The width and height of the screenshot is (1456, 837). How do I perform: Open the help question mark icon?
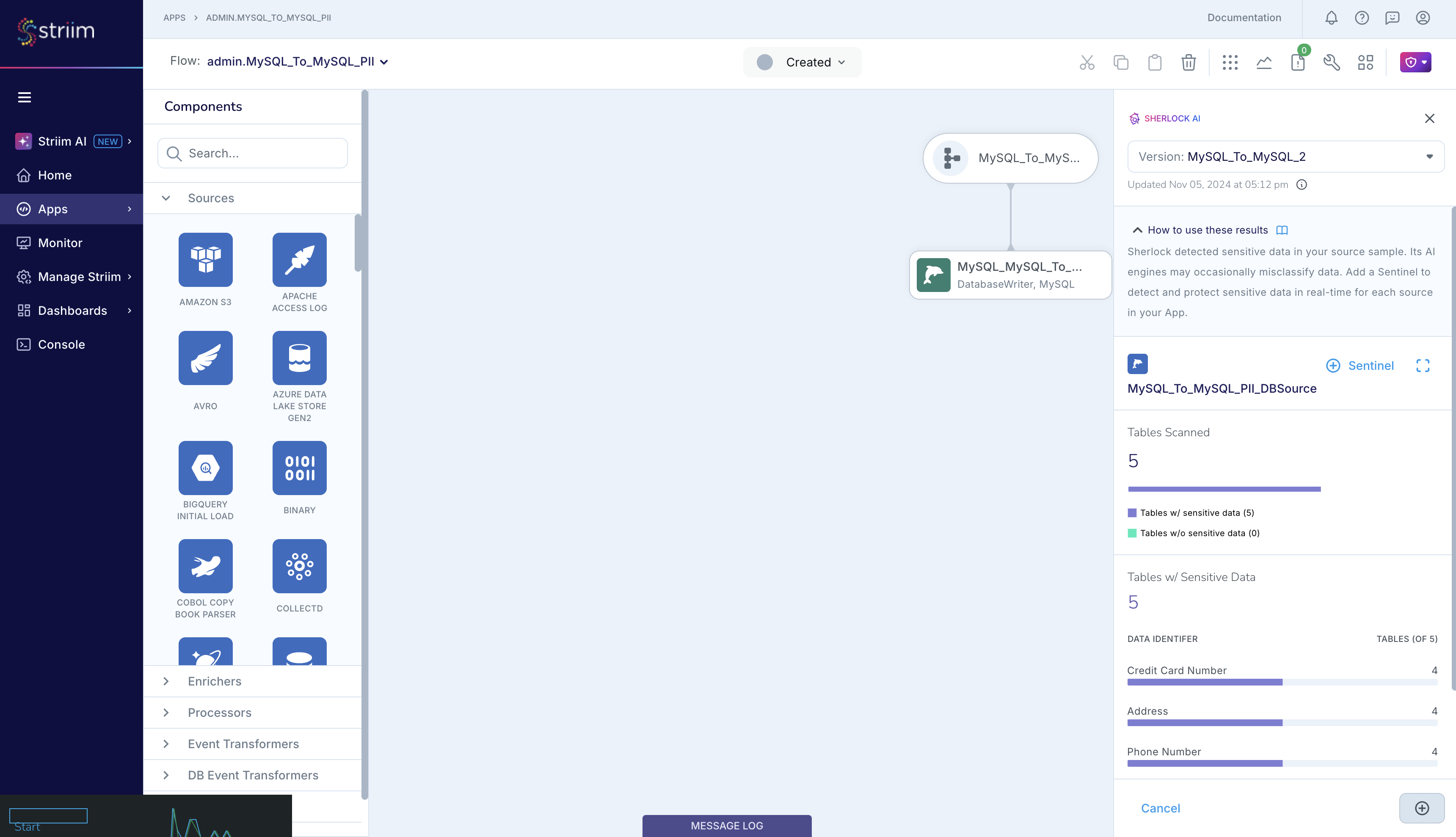click(1362, 17)
